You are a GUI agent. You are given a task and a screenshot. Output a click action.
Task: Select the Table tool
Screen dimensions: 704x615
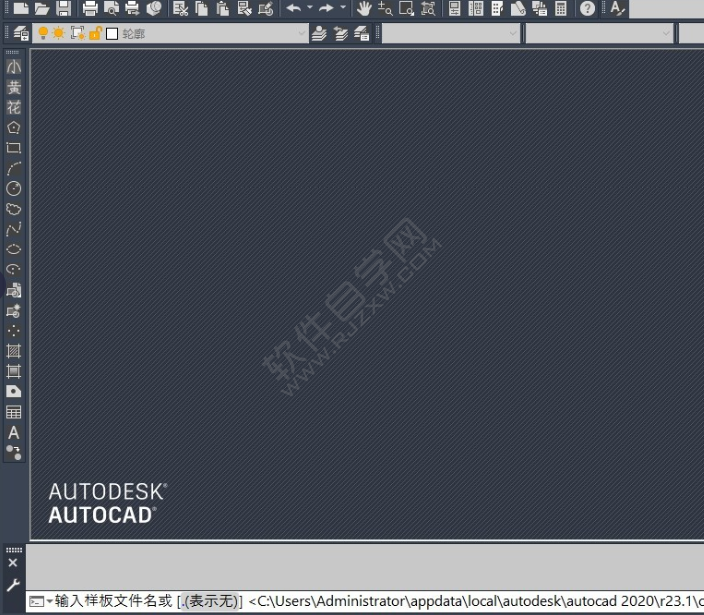14,412
